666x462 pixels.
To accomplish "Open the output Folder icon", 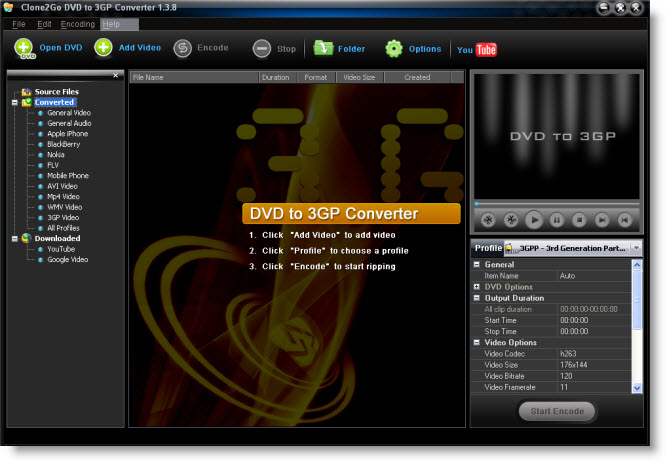I will tap(324, 48).
